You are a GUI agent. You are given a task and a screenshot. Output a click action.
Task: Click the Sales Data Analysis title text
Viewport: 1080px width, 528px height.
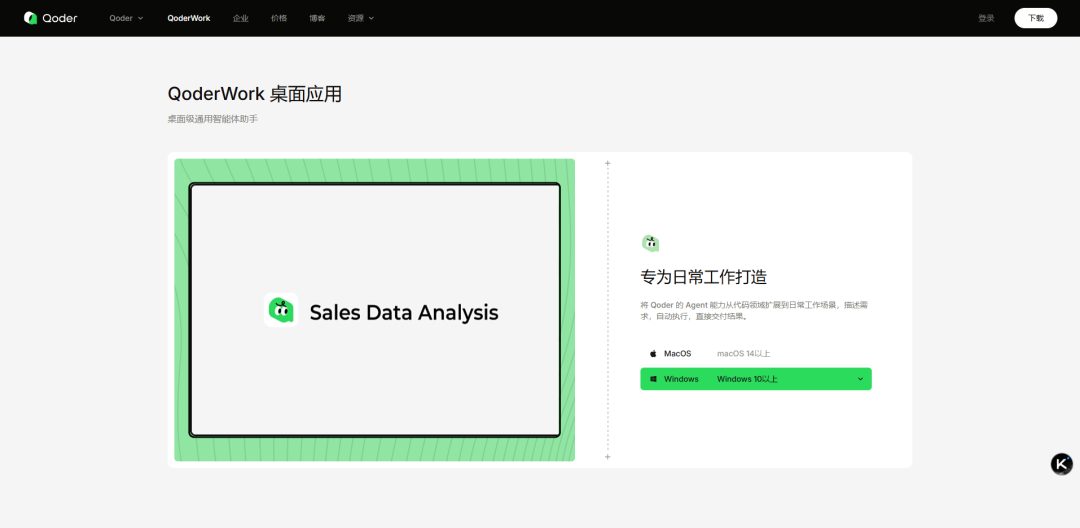[404, 313]
